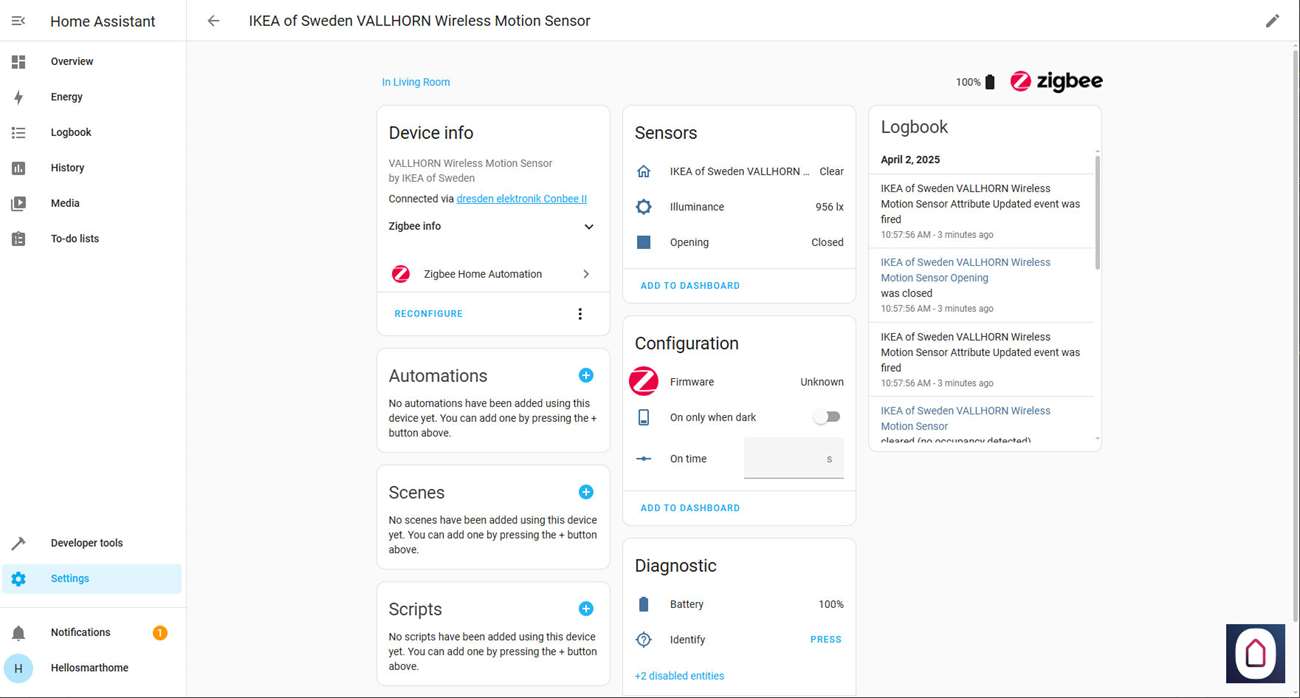Add a new automation plus icon
Screen dimensions: 1300x698
586,375
